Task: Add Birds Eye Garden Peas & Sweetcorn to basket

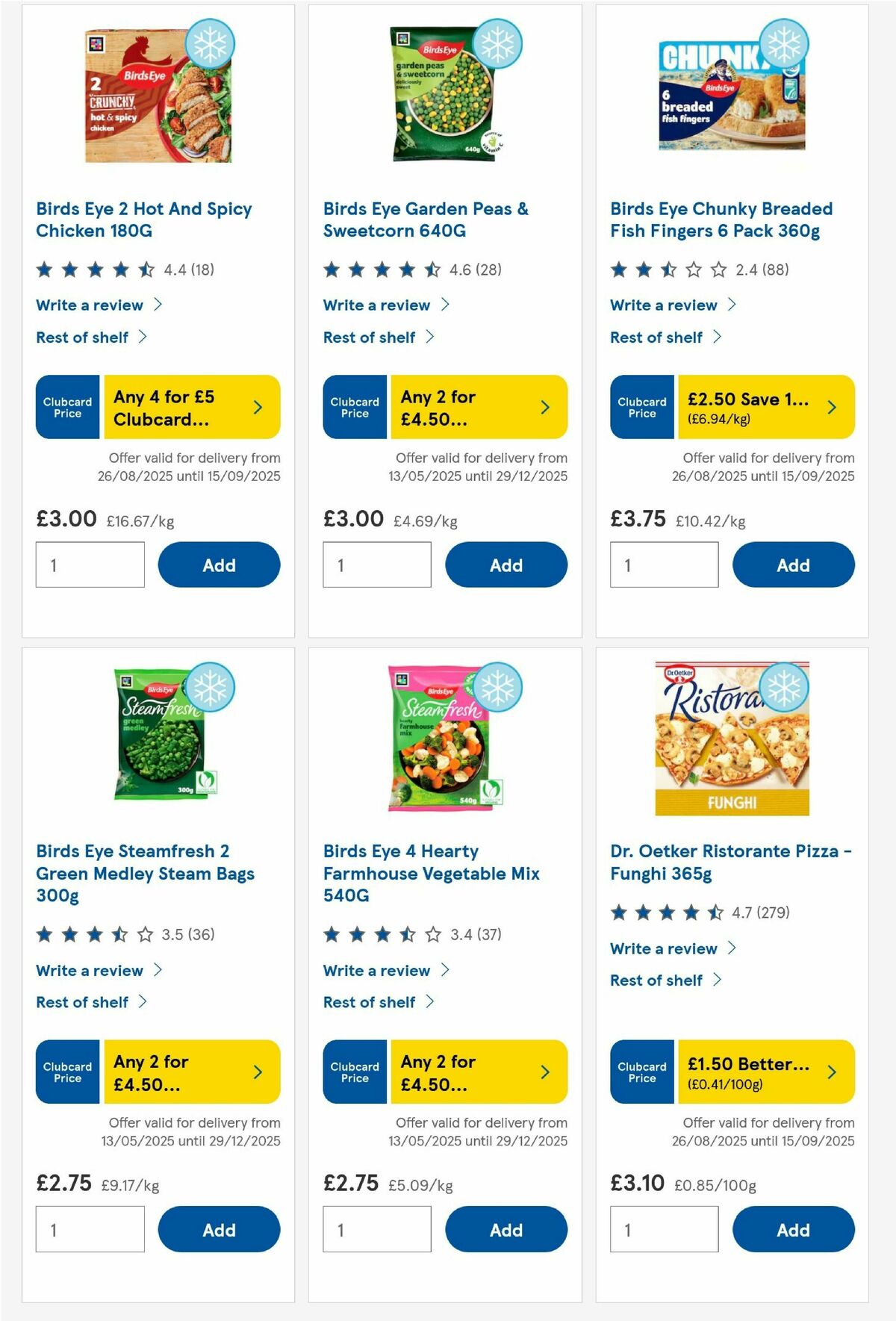Action: [506, 565]
